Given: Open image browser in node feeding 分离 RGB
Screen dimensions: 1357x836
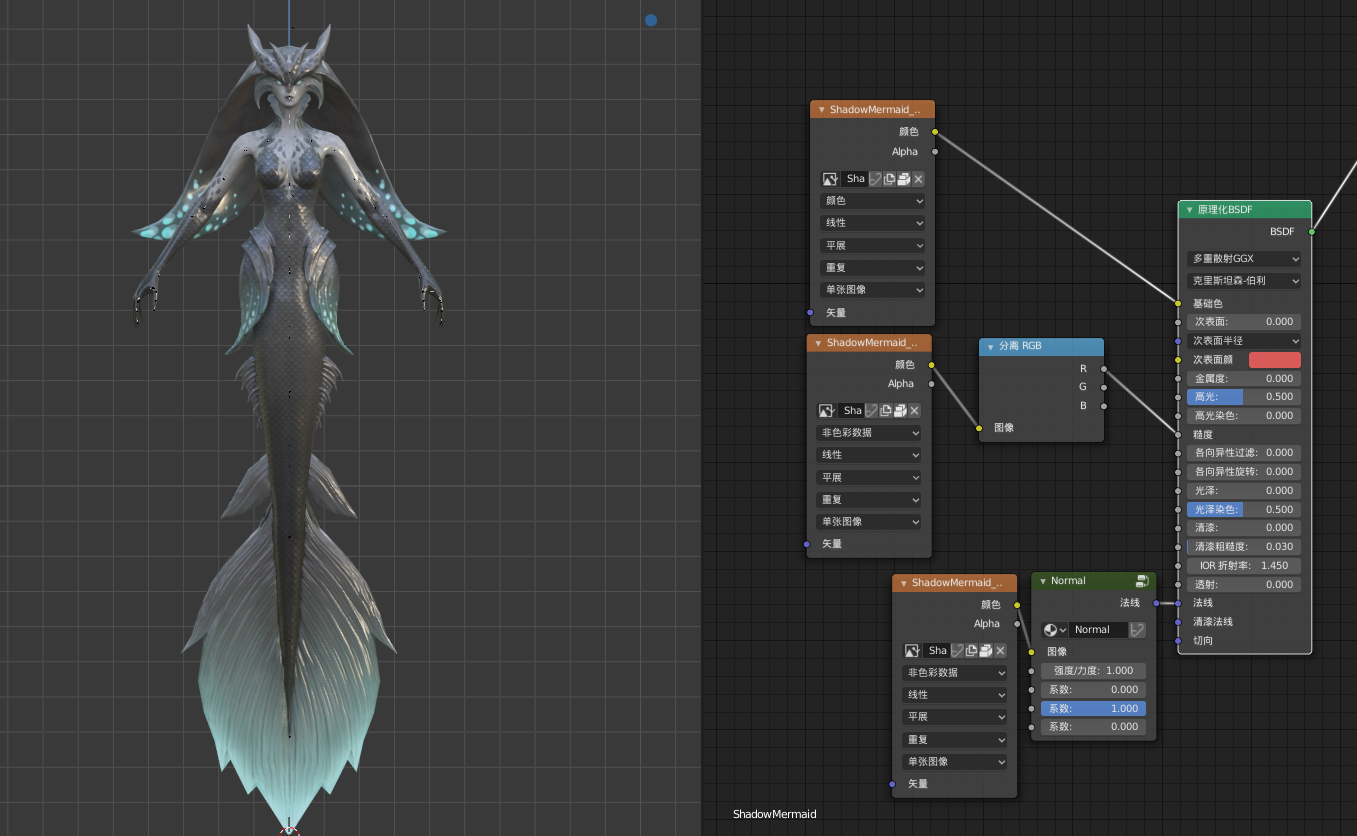Looking at the screenshot, I should point(826,411).
